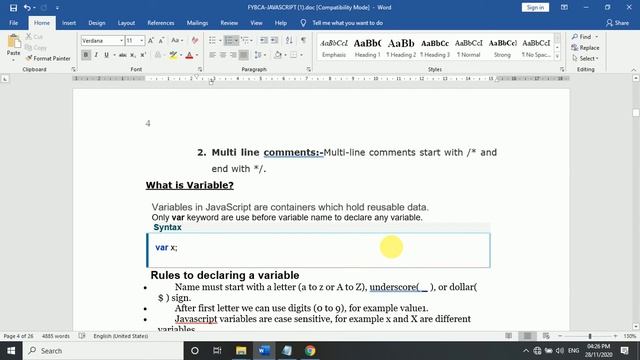
Task: Open File Explorer from taskbar
Action: [241, 351]
